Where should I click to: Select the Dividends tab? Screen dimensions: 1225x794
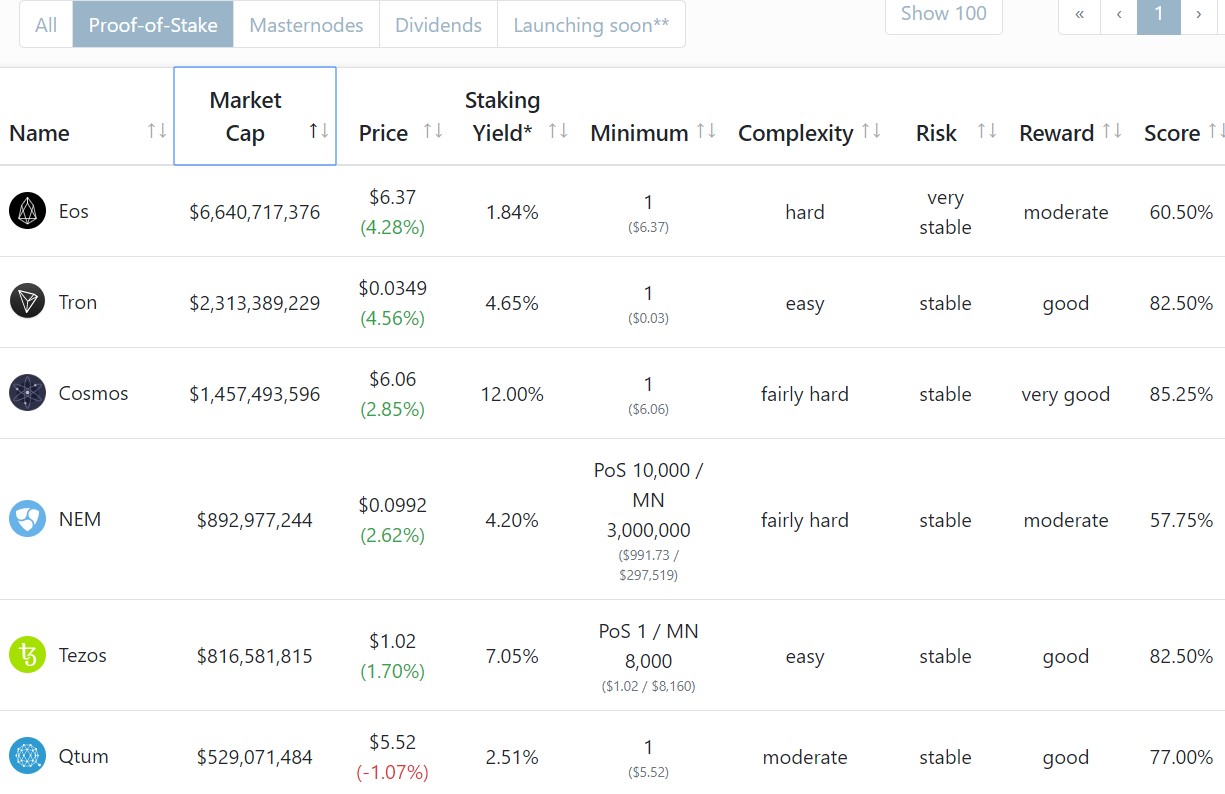pyautogui.click(x=438, y=25)
